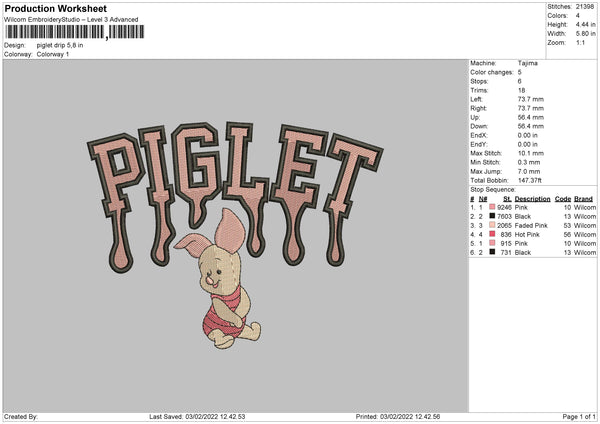Viewport: 600px width, 424px height.
Task: Click stitch count '7603' in stop 2
Action: point(504,217)
